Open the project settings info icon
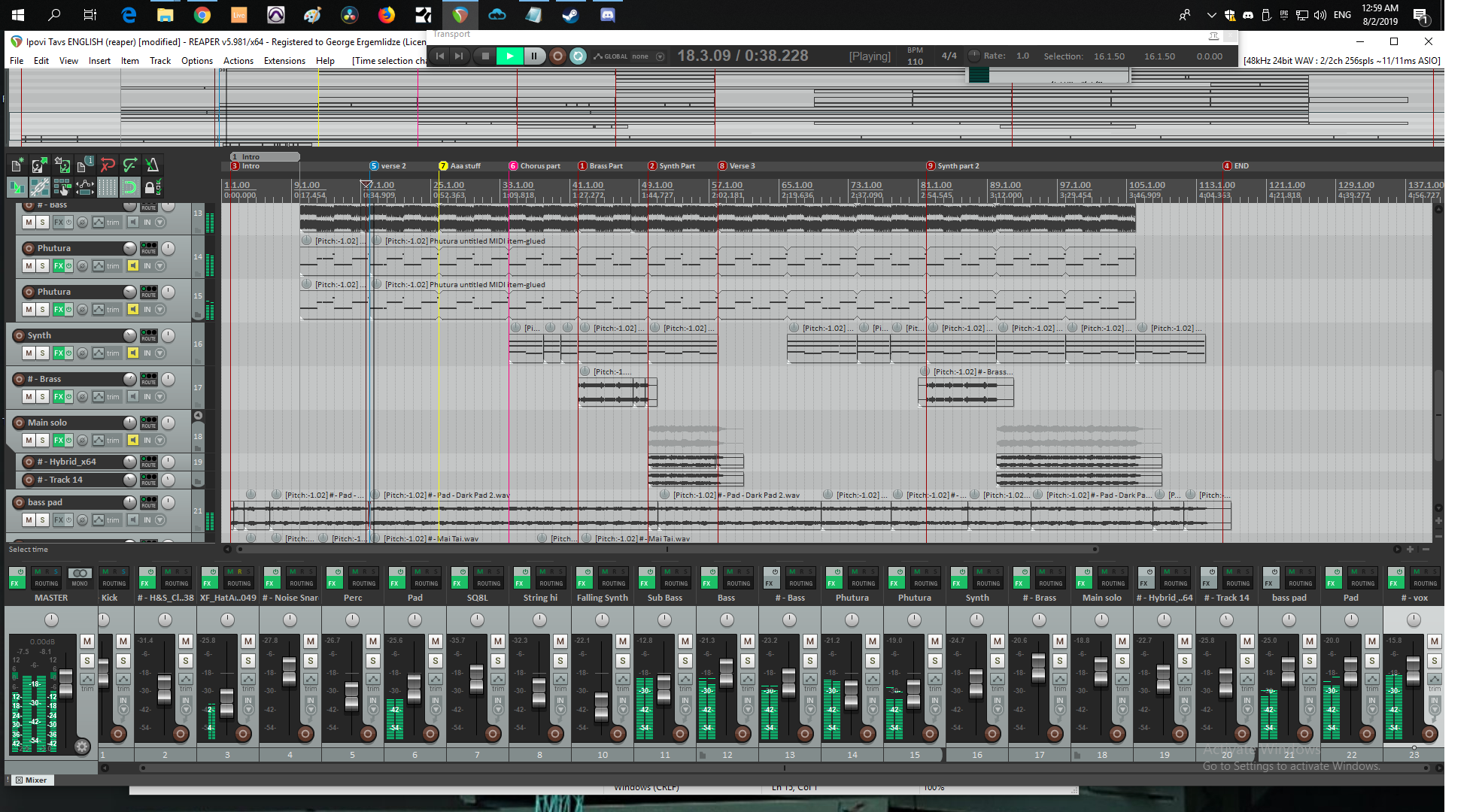The height and width of the screenshot is (812, 1479). coord(84,165)
